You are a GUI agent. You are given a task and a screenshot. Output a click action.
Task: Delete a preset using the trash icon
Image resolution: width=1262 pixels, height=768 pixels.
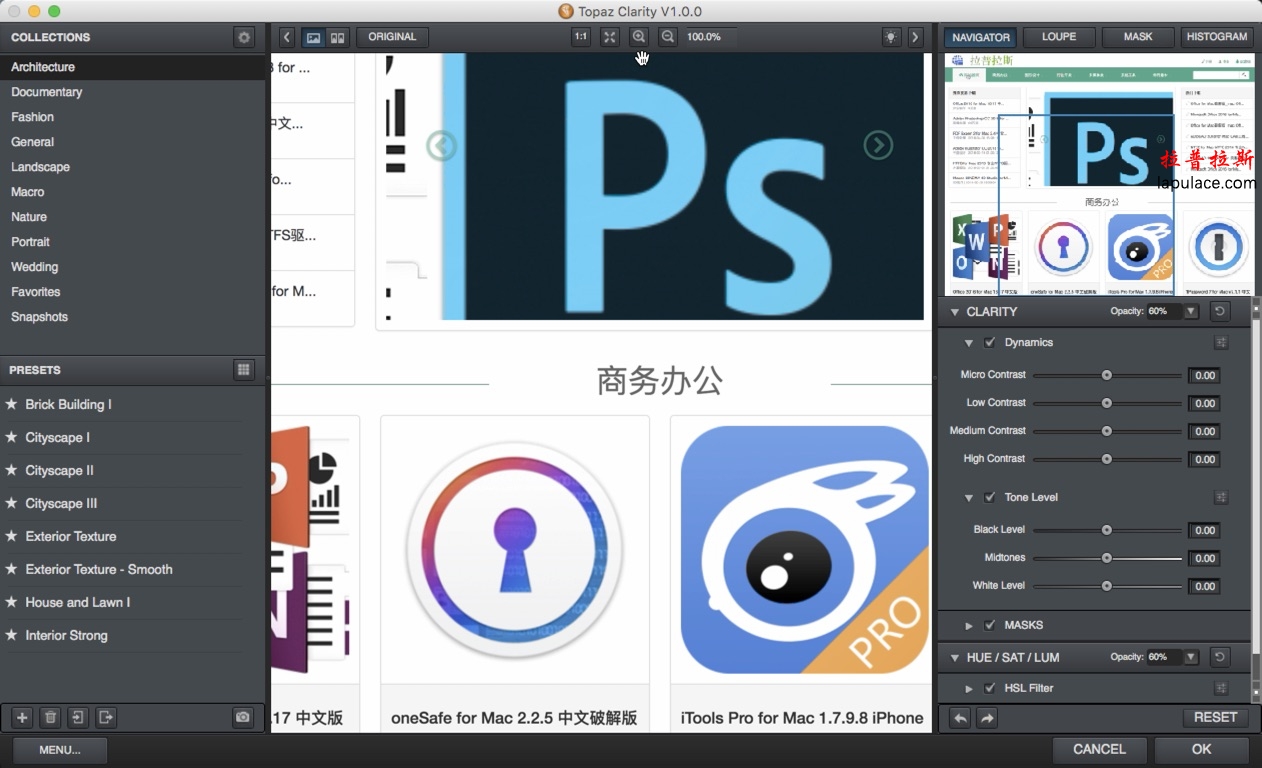point(49,717)
